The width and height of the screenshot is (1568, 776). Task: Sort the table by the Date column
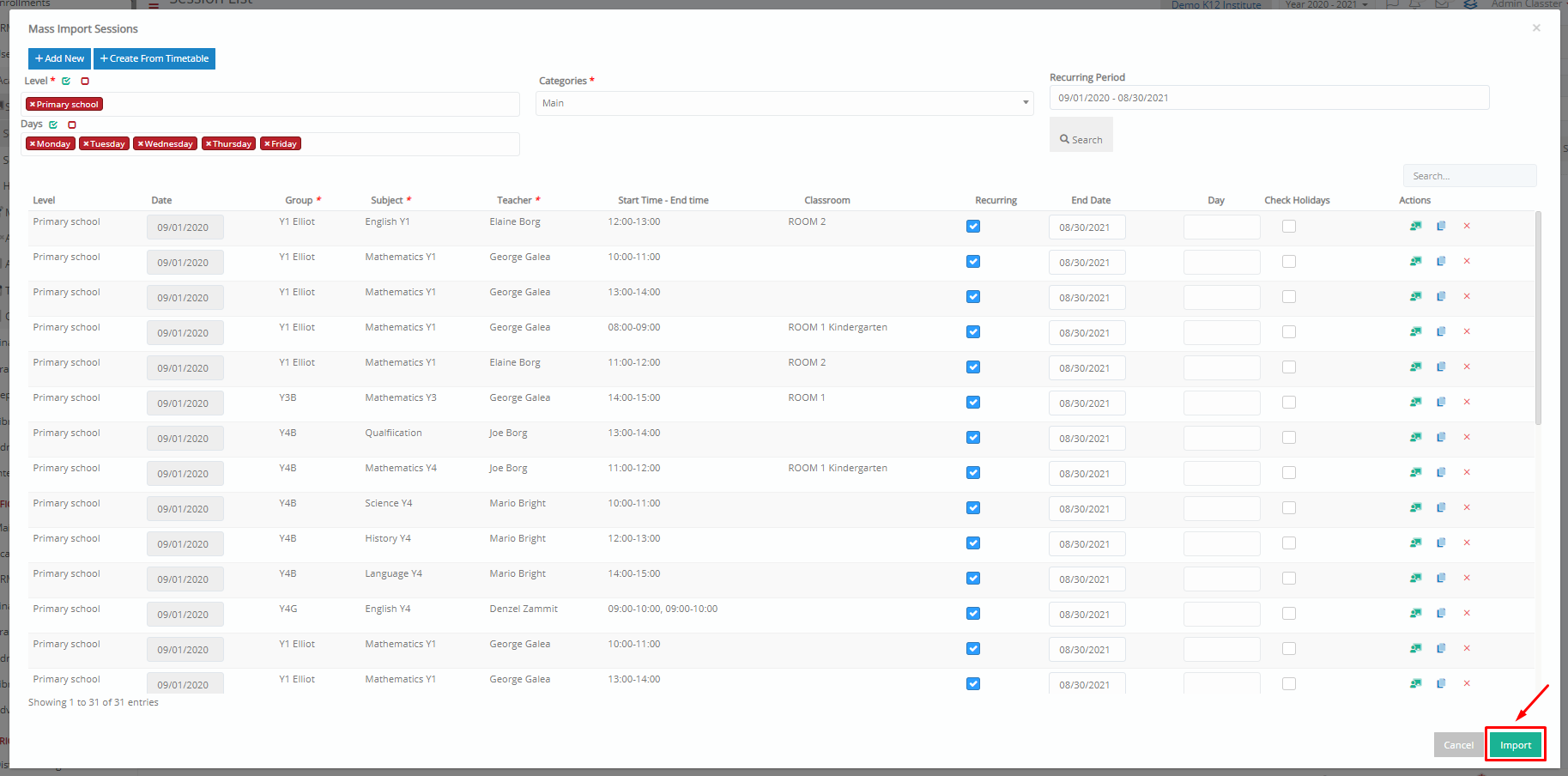(x=161, y=200)
